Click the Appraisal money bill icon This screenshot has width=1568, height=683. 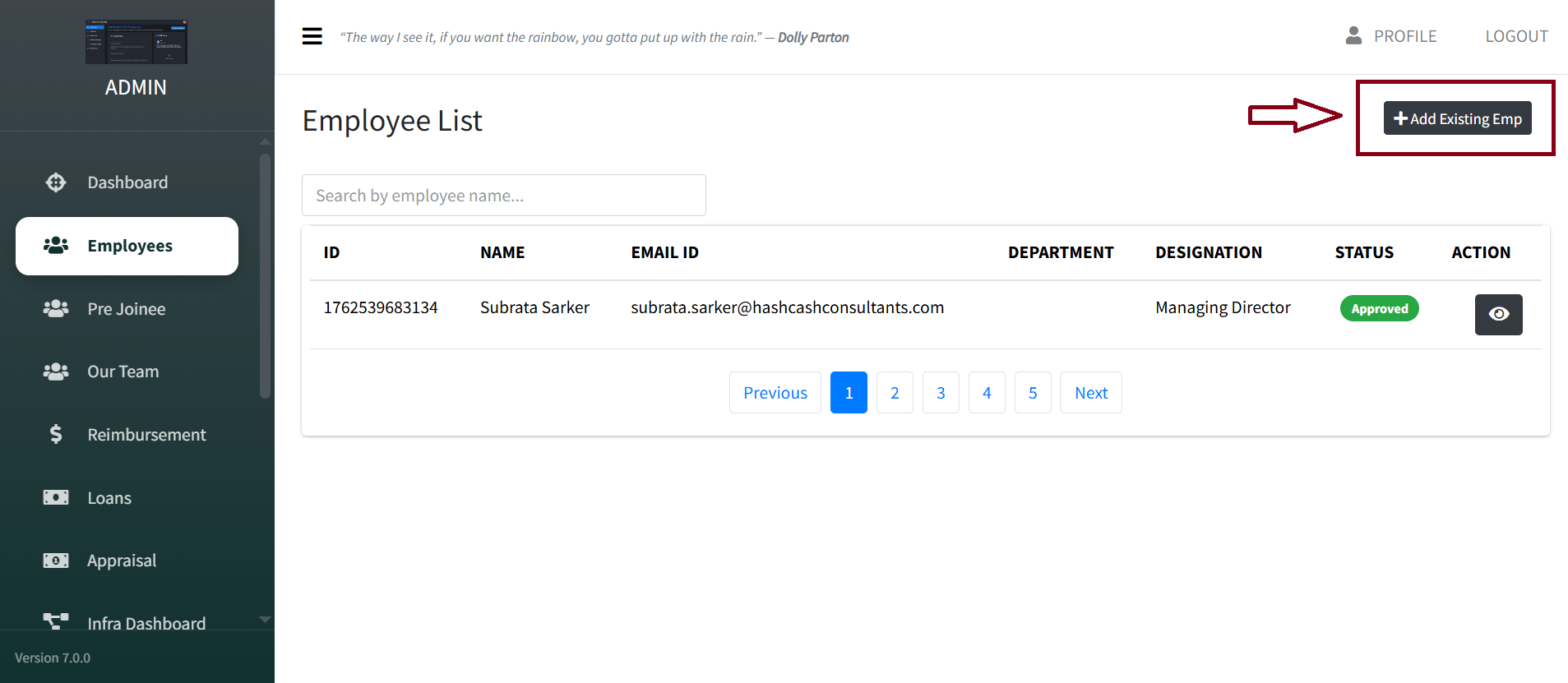pos(56,561)
